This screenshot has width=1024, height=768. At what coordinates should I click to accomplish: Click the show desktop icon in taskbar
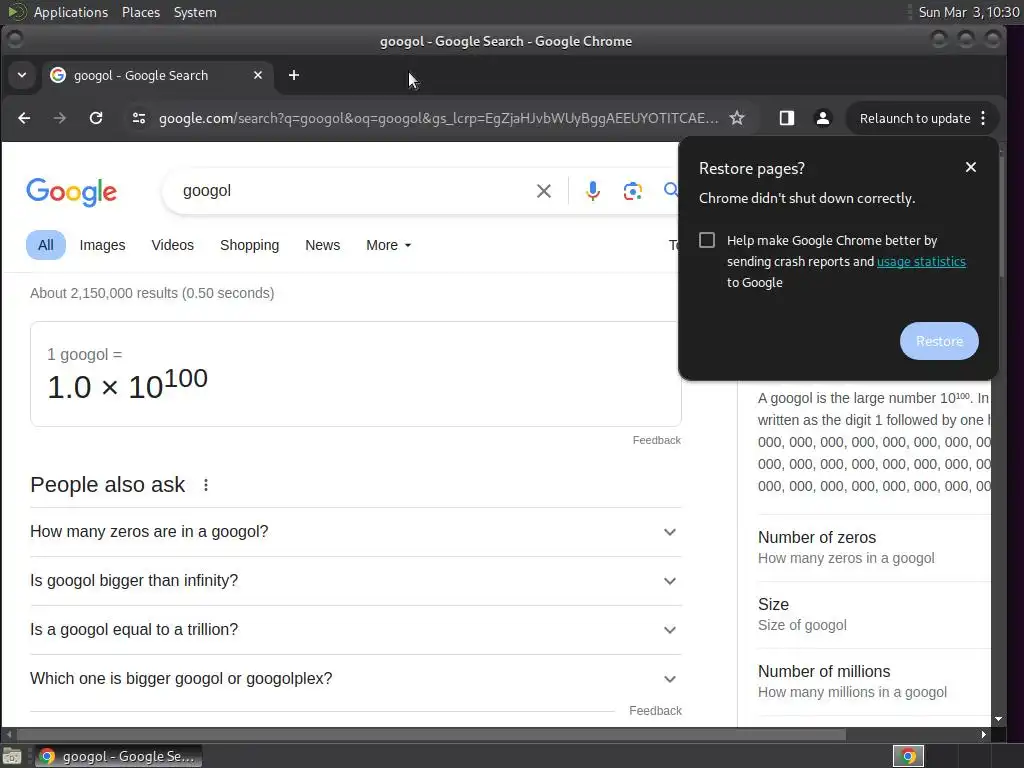pos(12,756)
